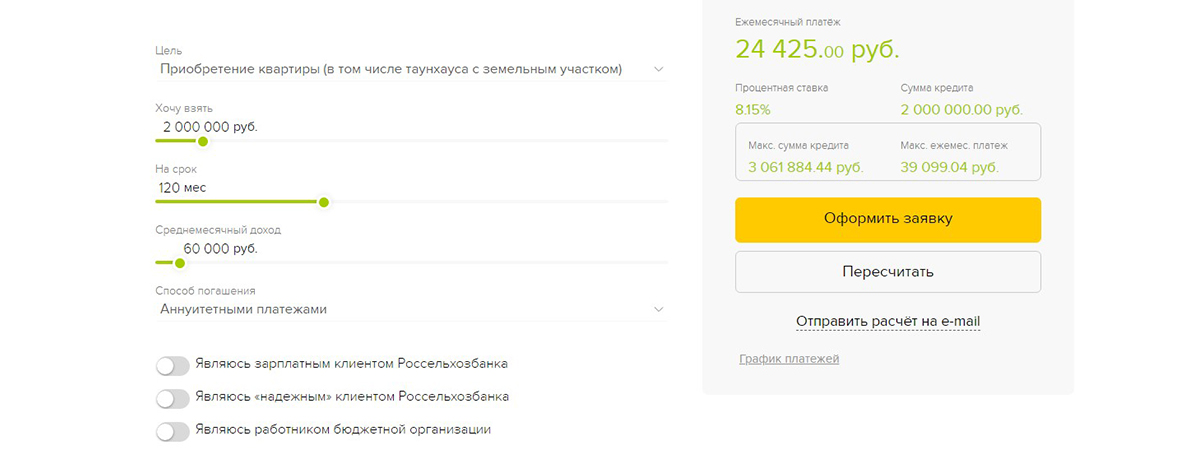Toggle 'Являюсь зарплатным клиентом Россельхозбанка' switch

[172, 365]
